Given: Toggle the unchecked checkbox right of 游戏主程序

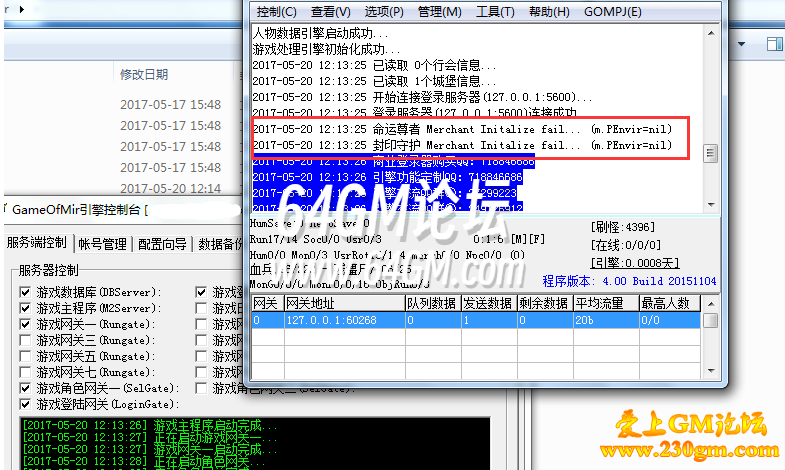Looking at the screenshot, I should click(201, 308).
